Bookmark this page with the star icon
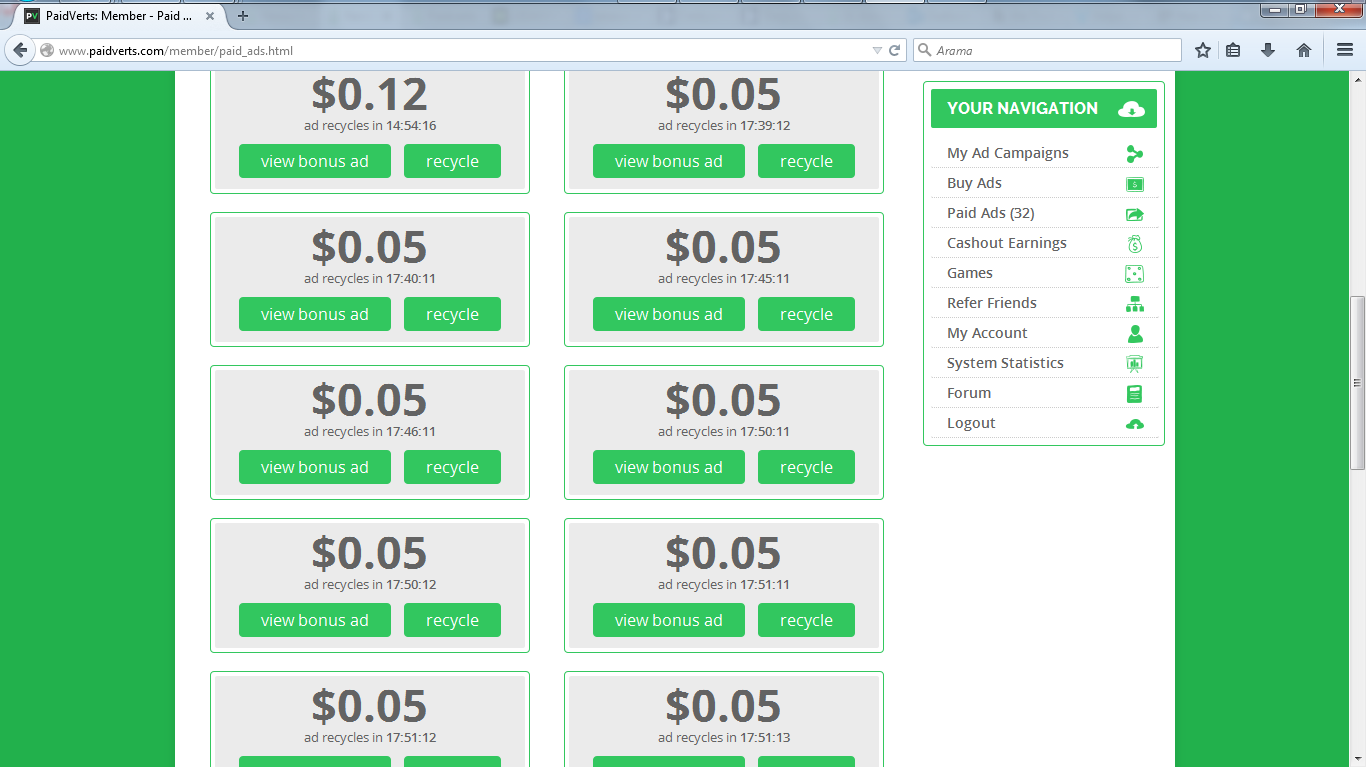The height and width of the screenshot is (768, 1368). tap(1203, 50)
